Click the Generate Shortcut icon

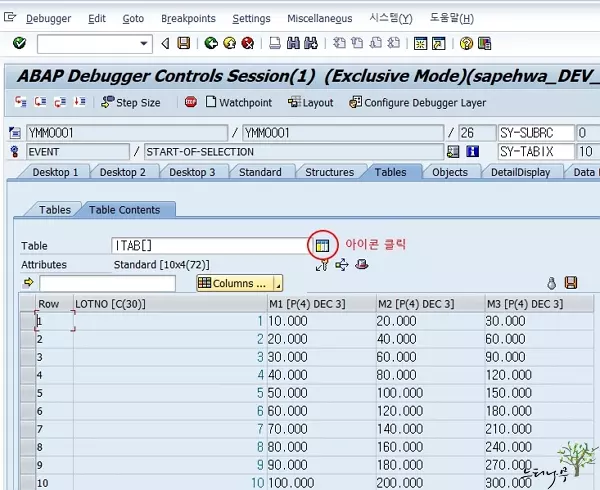coord(439,44)
